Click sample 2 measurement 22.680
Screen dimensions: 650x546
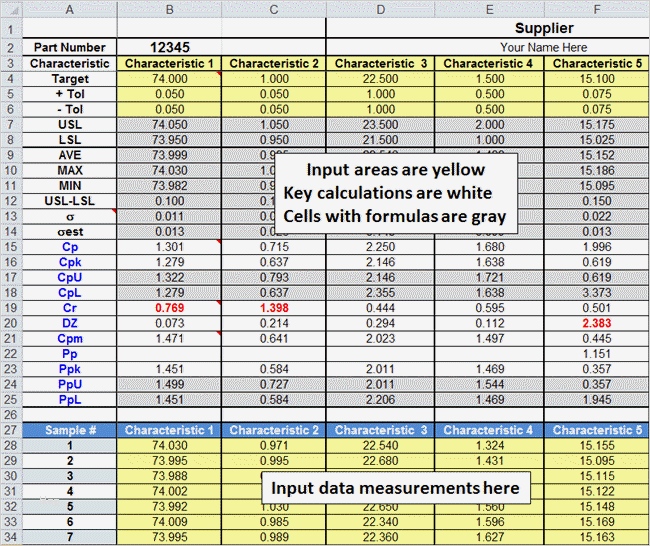[x=381, y=461]
